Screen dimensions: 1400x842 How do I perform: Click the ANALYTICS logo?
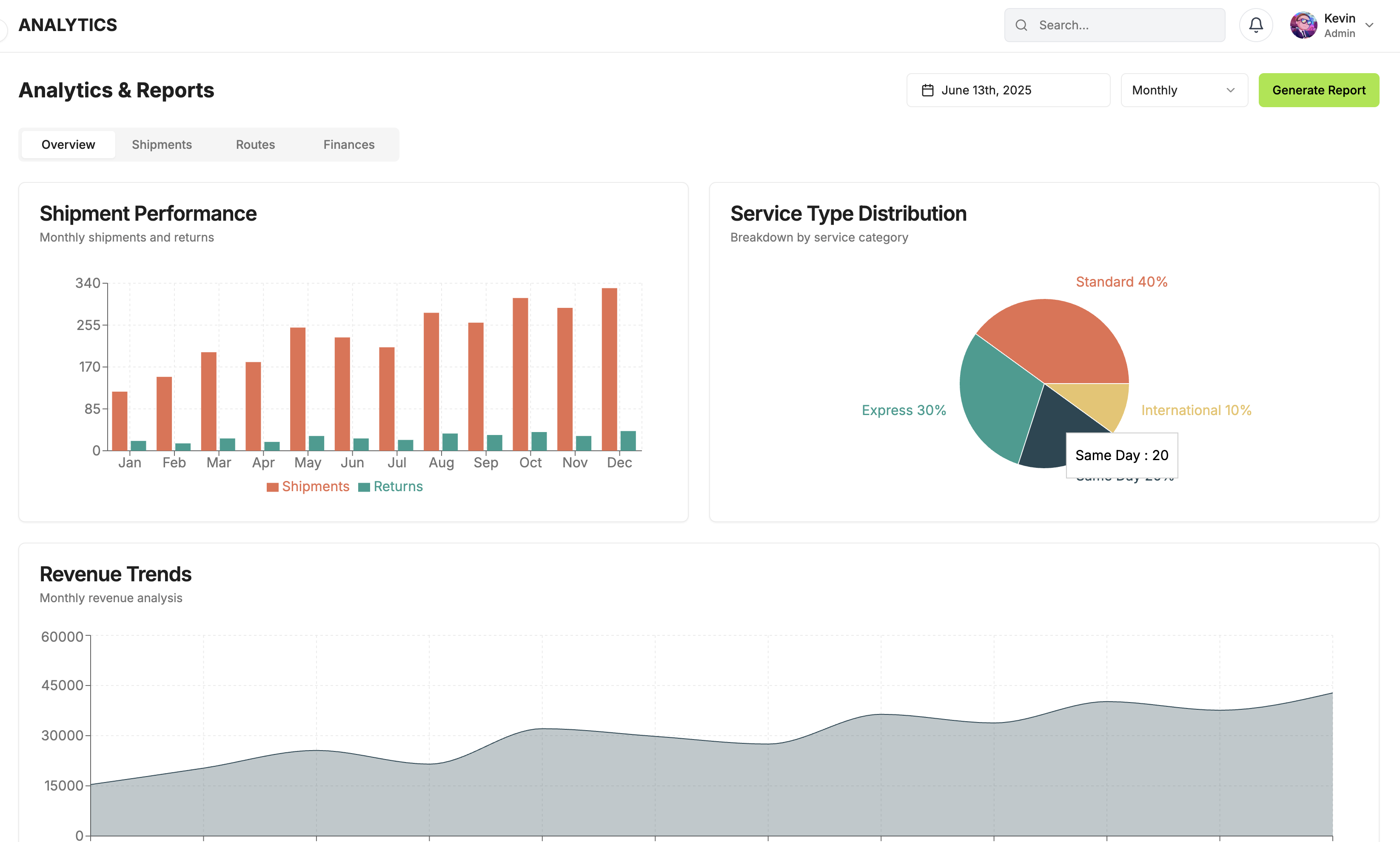coord(68,24)
